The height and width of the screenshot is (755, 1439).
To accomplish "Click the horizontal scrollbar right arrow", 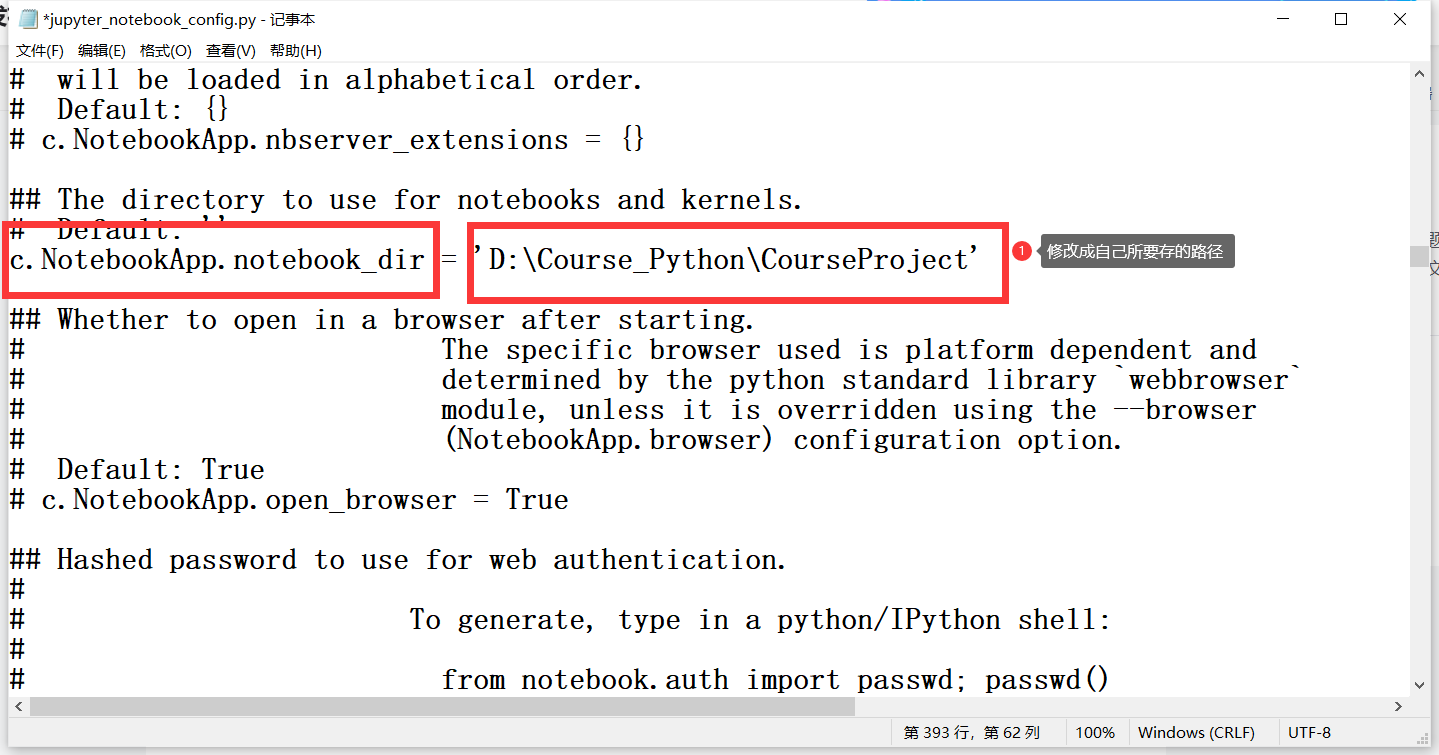I will (x=1399, y=707).
